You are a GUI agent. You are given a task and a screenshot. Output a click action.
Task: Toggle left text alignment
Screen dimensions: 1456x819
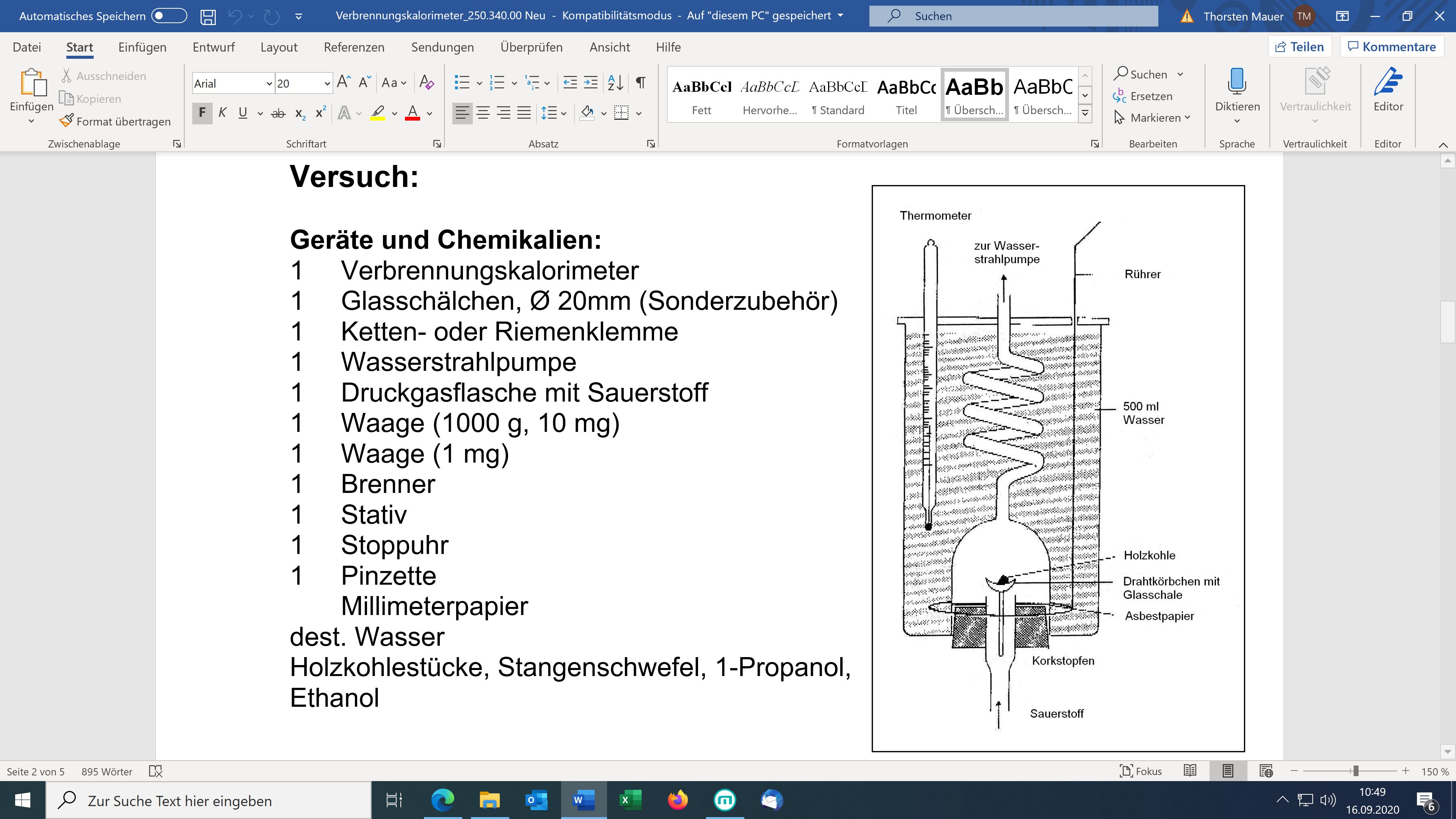[462, 113]
